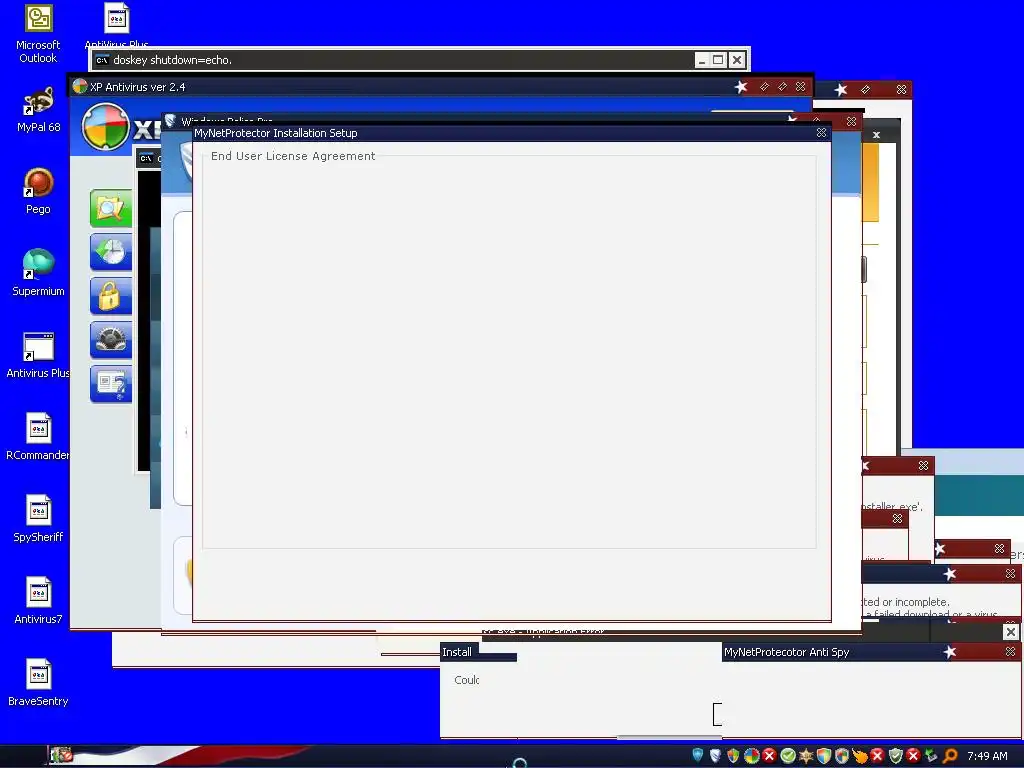Image resolution: width=1024 pixels, height=768 pixels.
Task: Click the round XP Antivirus tray icon
Action: (751, 756)
